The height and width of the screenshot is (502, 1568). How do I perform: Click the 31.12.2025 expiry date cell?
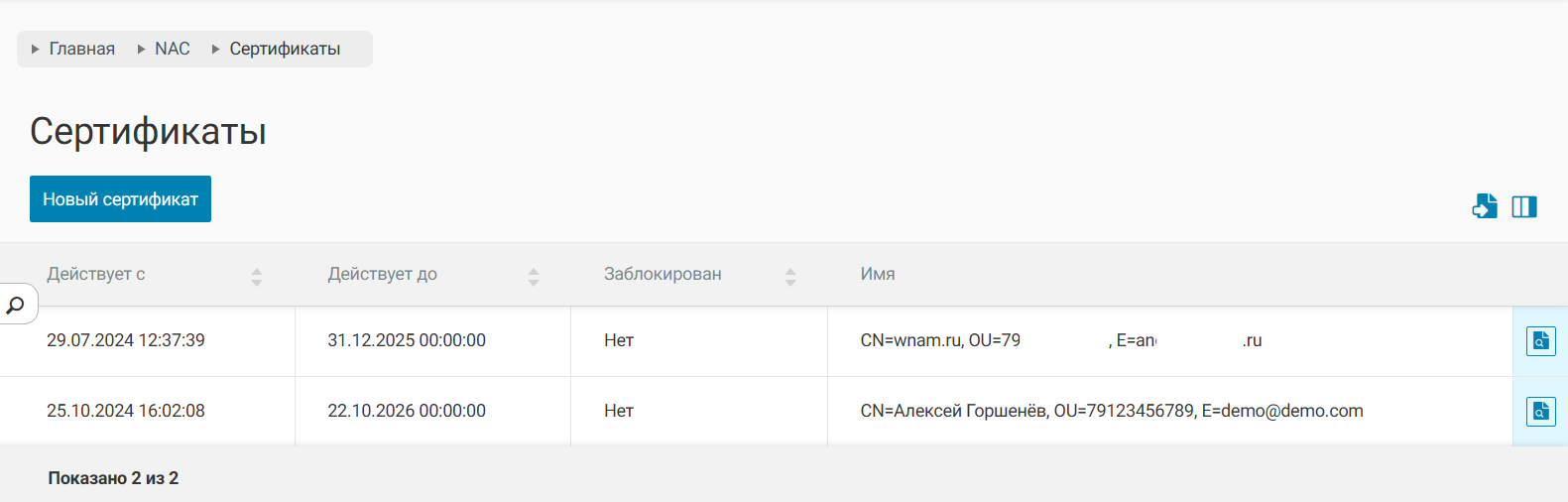(x=407, y=340)
